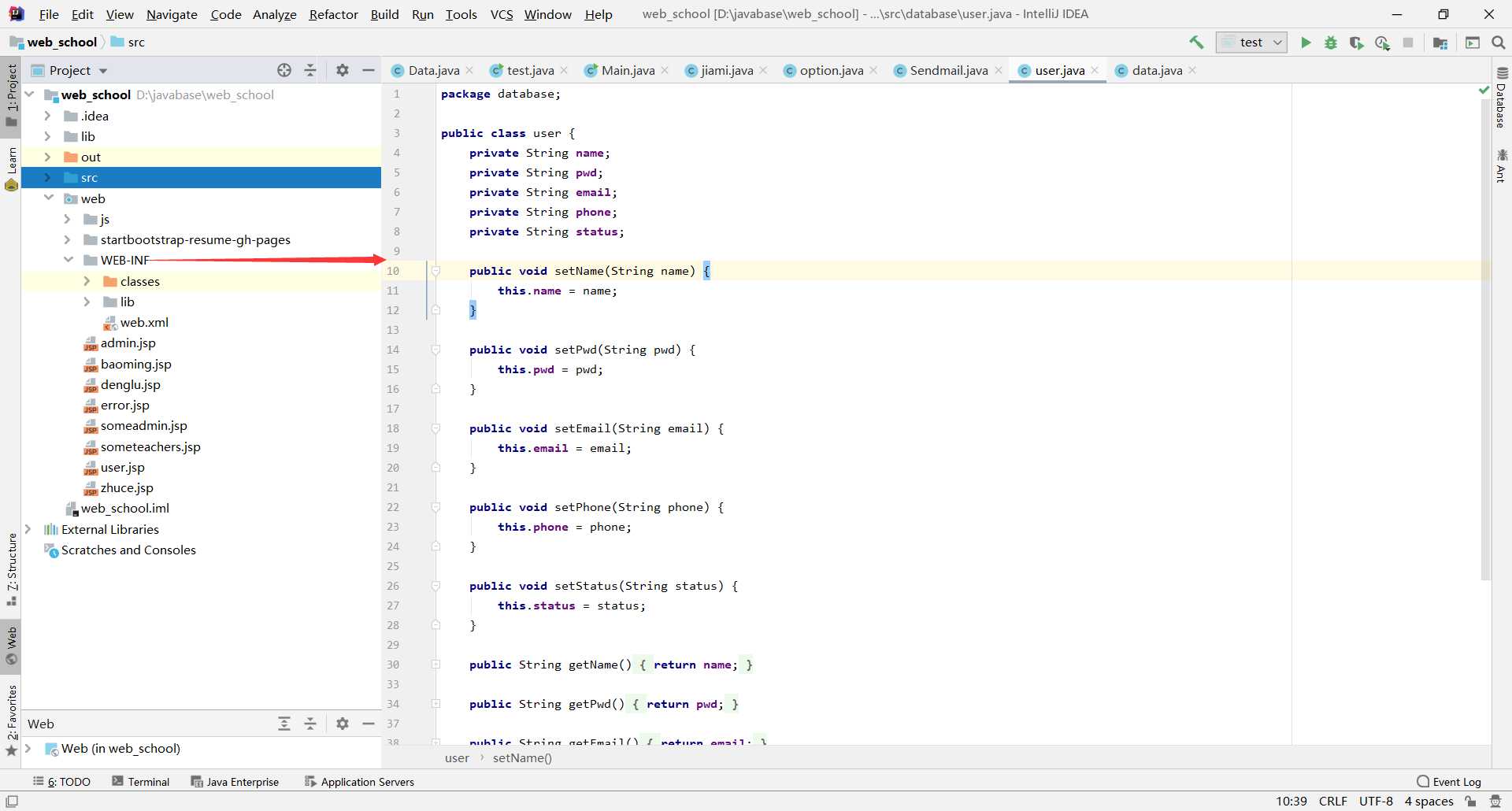Fold the setStatus method at line 26
This screenshot has width=1512, height=811.
coord(435,586)
